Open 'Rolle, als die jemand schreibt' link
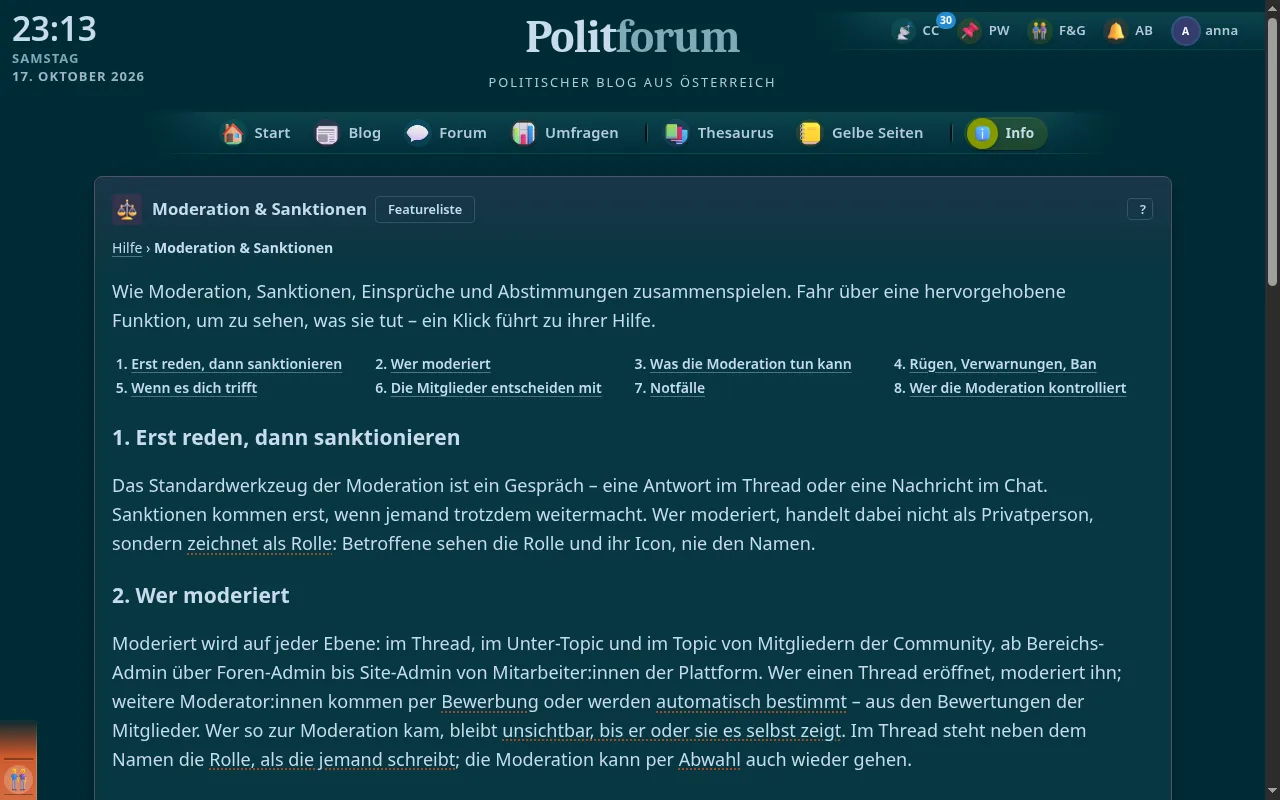The width and height of the screenshot is (1280, 800). (333, 759)
